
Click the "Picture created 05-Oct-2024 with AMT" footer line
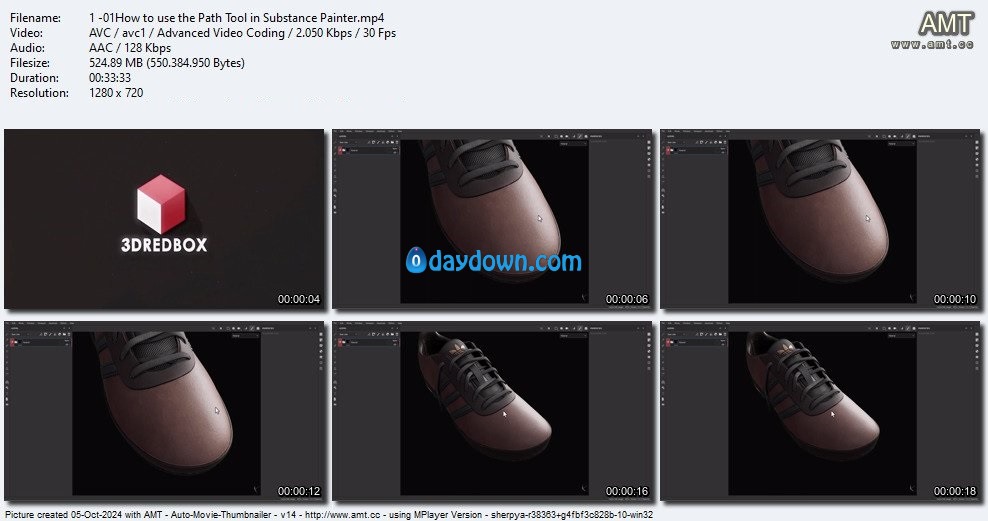(x=329, y=515)
